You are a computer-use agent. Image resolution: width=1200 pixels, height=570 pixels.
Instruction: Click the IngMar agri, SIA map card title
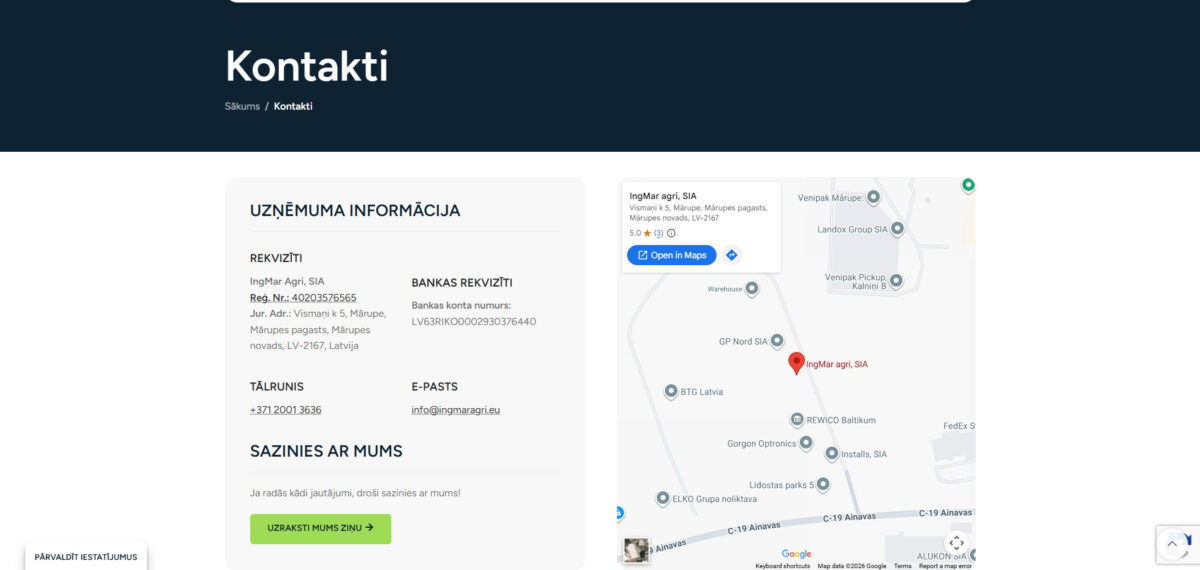point(663,196)
